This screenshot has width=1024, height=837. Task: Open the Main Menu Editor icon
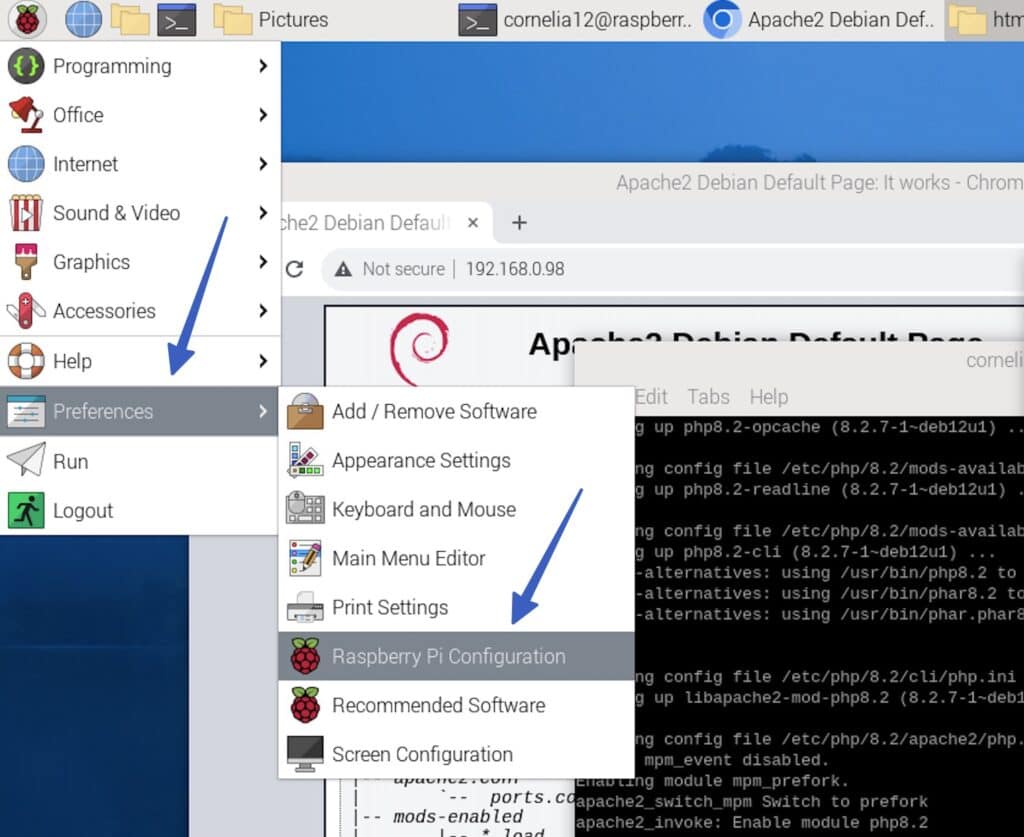pyautogui.click(x=305, y=558)
